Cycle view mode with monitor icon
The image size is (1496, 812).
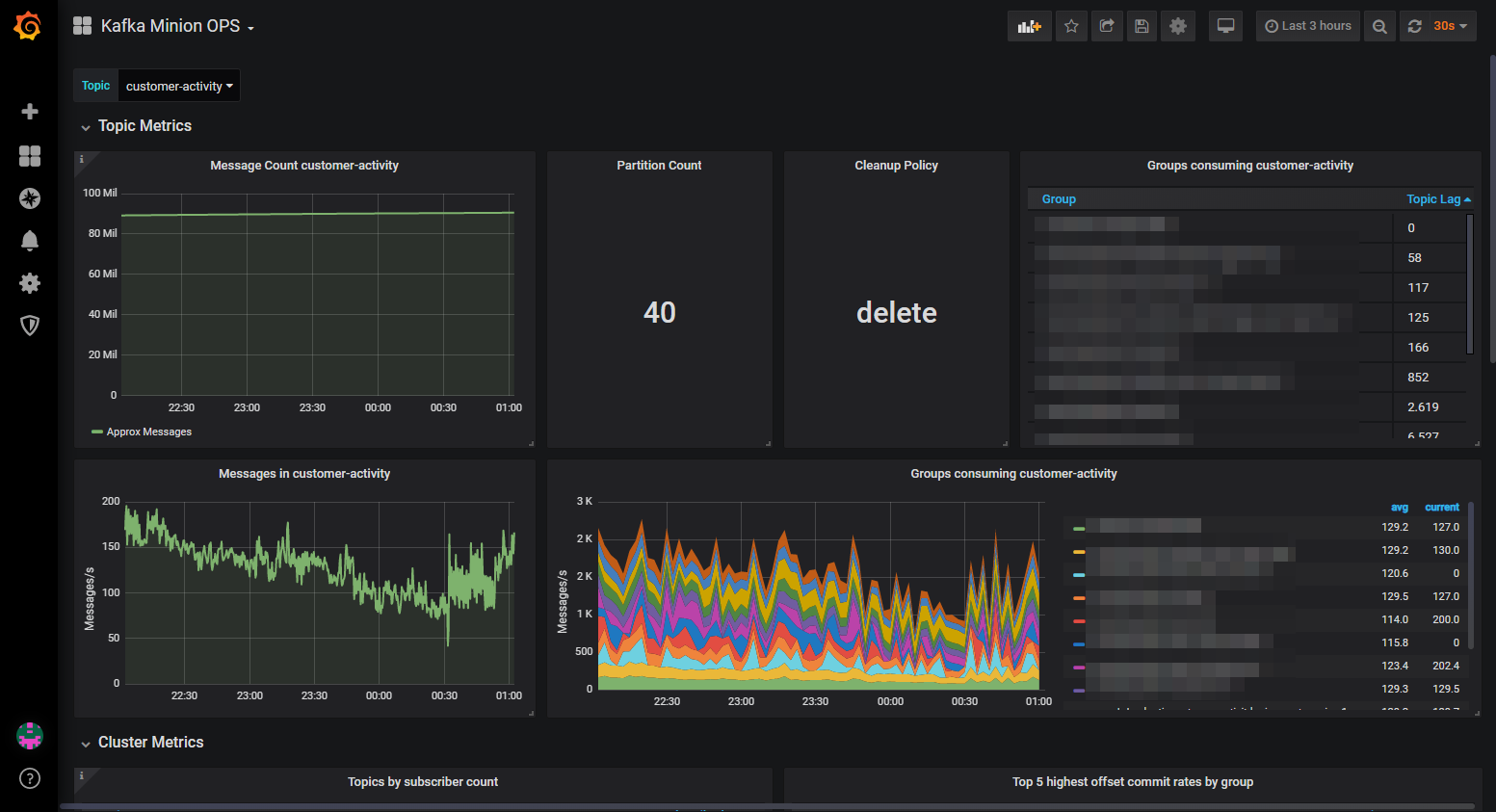click(1225, 26)
